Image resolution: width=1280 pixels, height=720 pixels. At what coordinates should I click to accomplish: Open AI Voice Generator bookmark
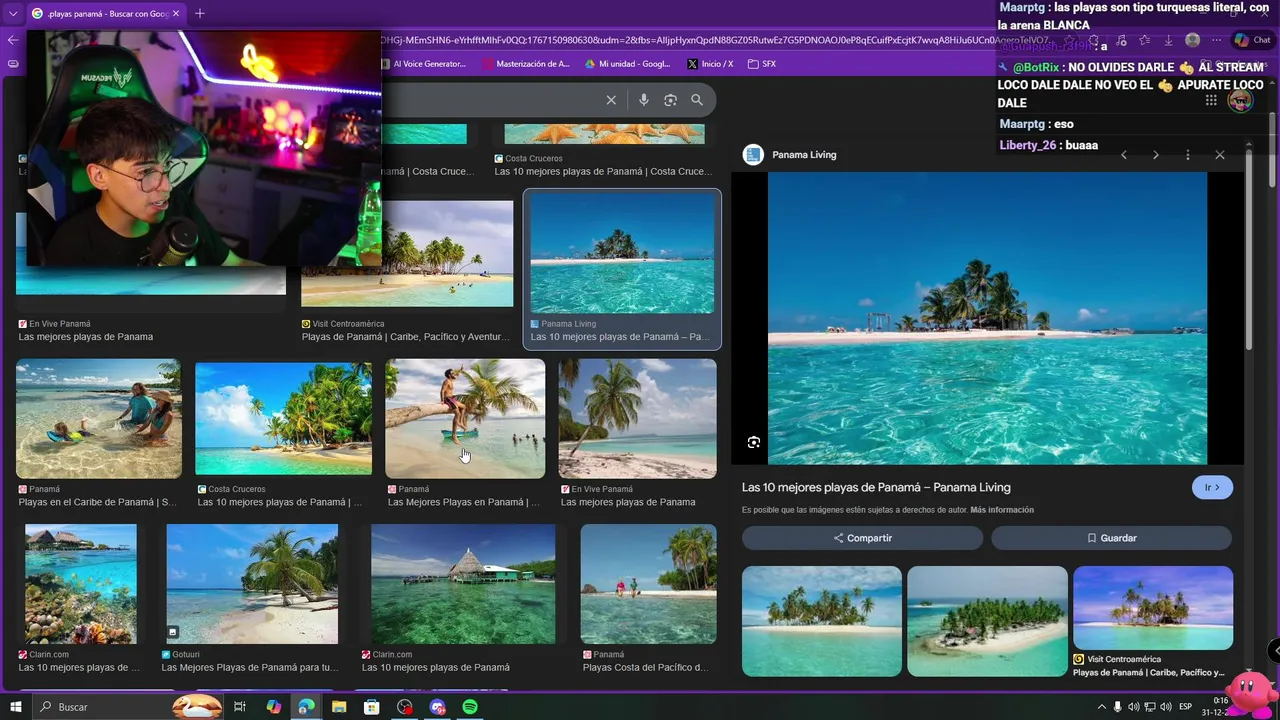point(422,64)
